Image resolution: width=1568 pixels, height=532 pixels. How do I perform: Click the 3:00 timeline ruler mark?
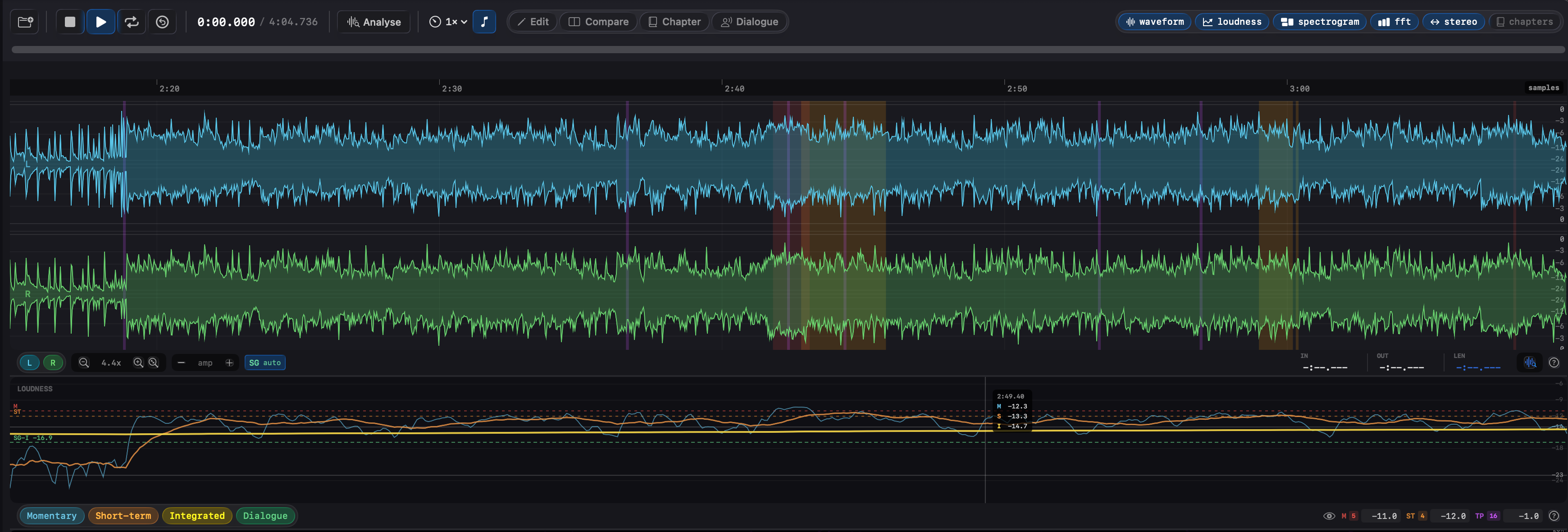(x=1299, y=89)
